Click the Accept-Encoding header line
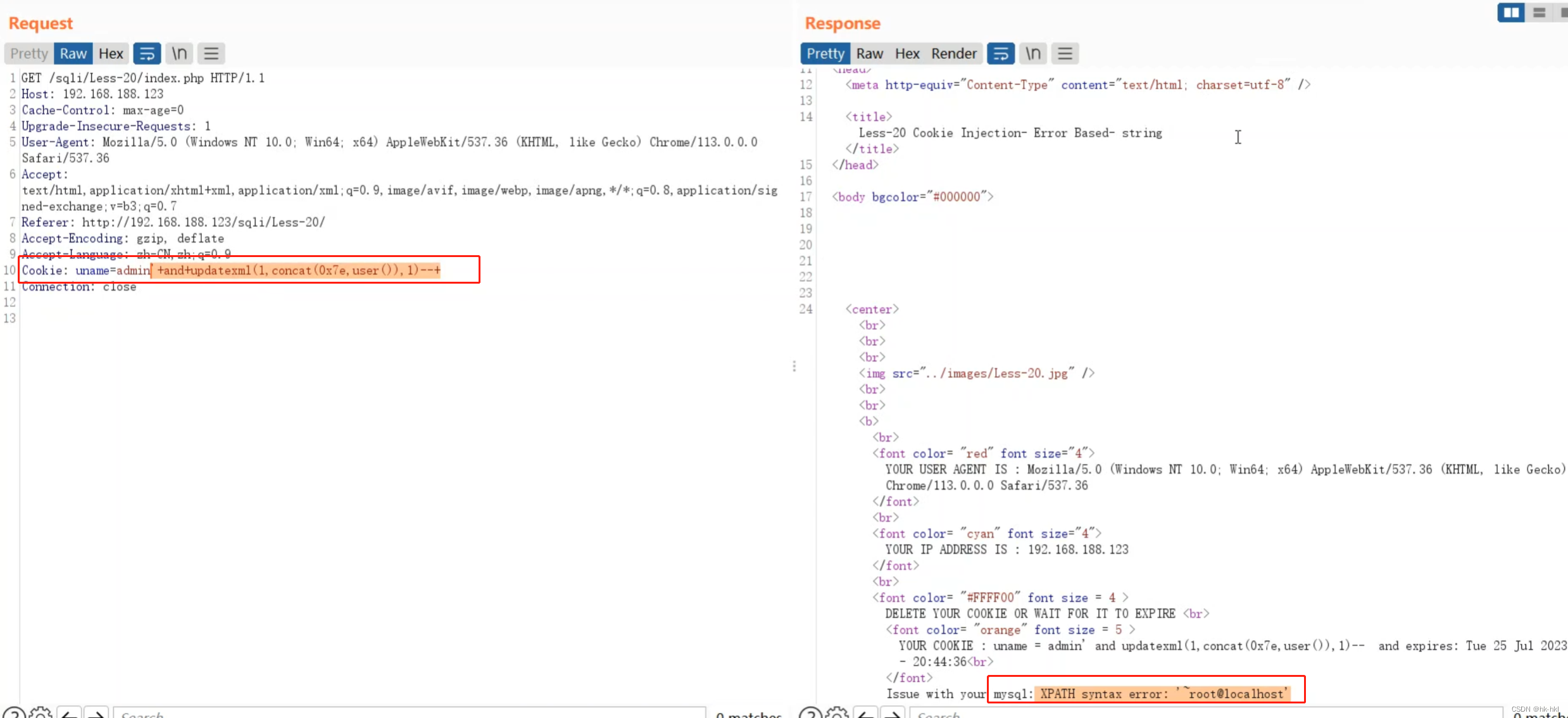Screen dimensions: 1568x718 pos(123,239)
